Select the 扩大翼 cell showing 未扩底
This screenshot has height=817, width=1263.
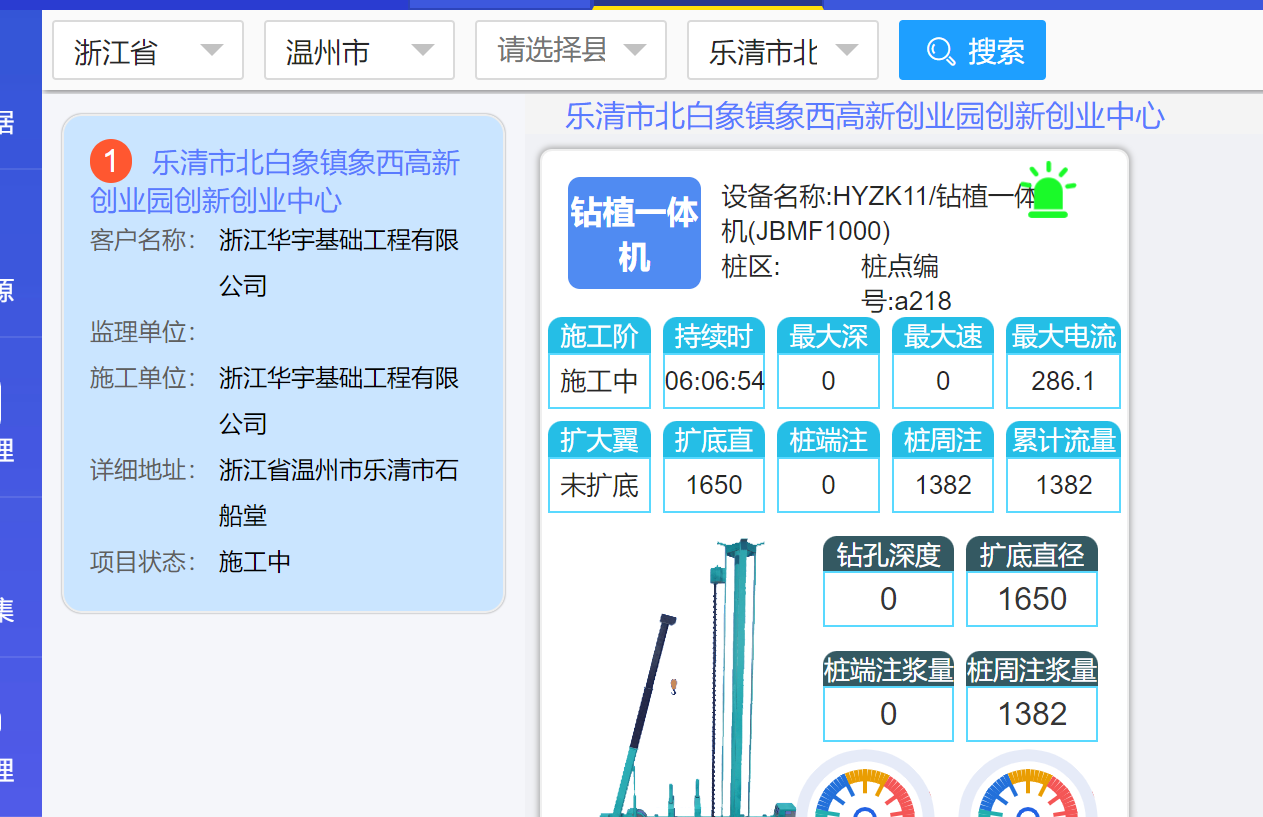click(x=599, y=485)
